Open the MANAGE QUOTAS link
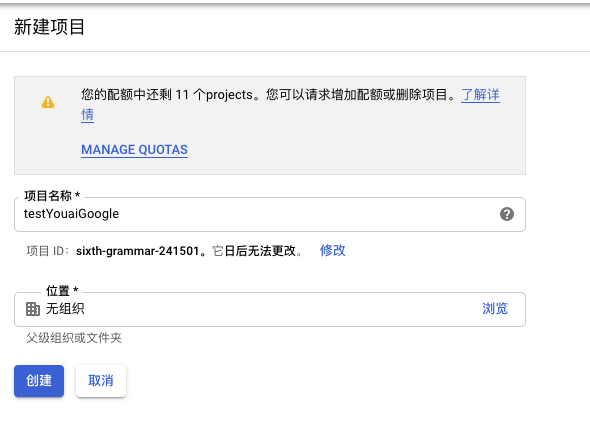Viewport: 590px width, 441px height. pos(134,150)
